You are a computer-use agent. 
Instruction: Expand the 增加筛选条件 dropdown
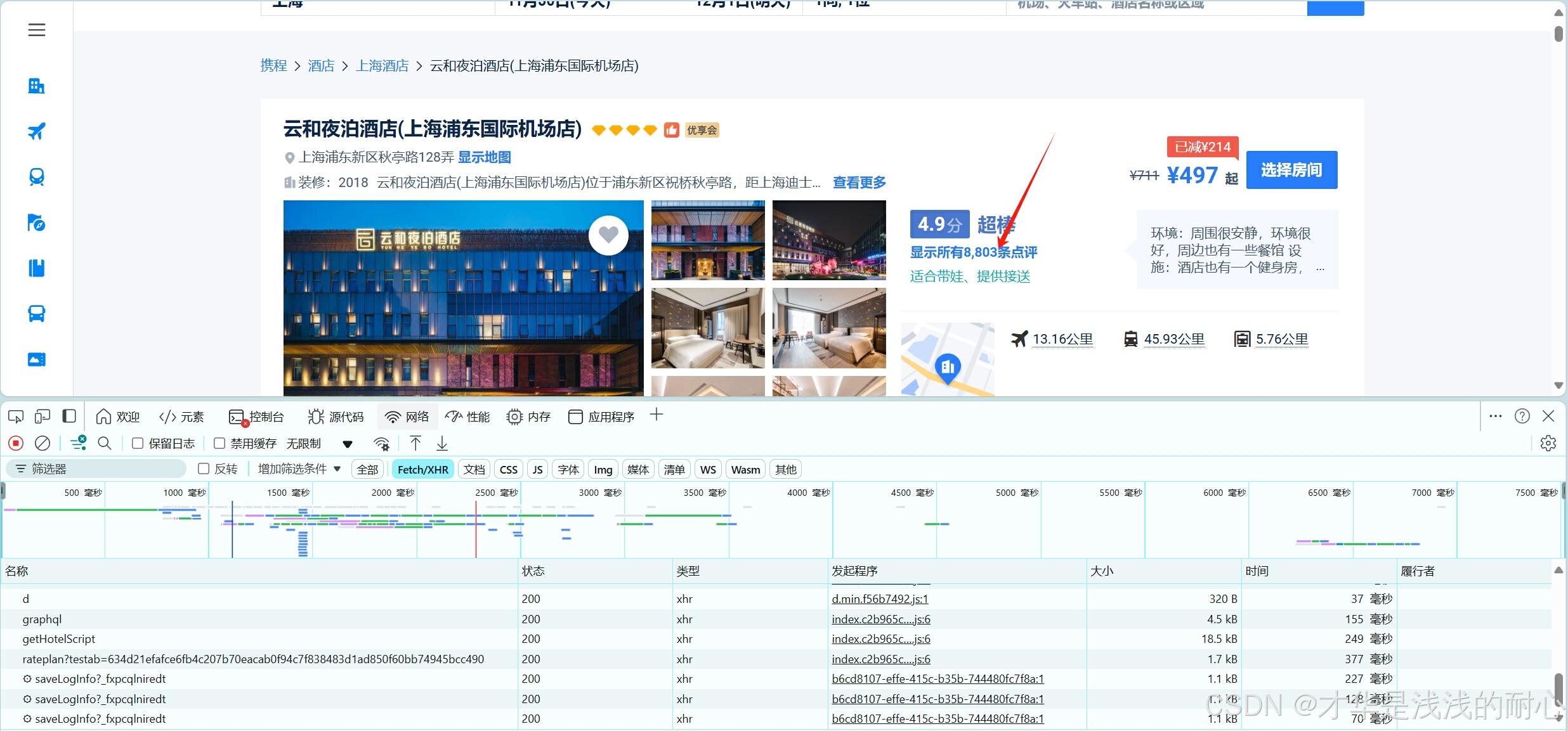point(299,469)
